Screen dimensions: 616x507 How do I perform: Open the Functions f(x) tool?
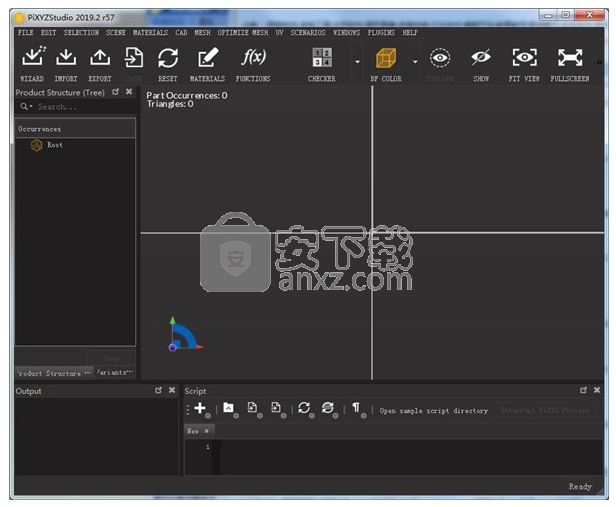pyautogui.click(x=253, y=57)
